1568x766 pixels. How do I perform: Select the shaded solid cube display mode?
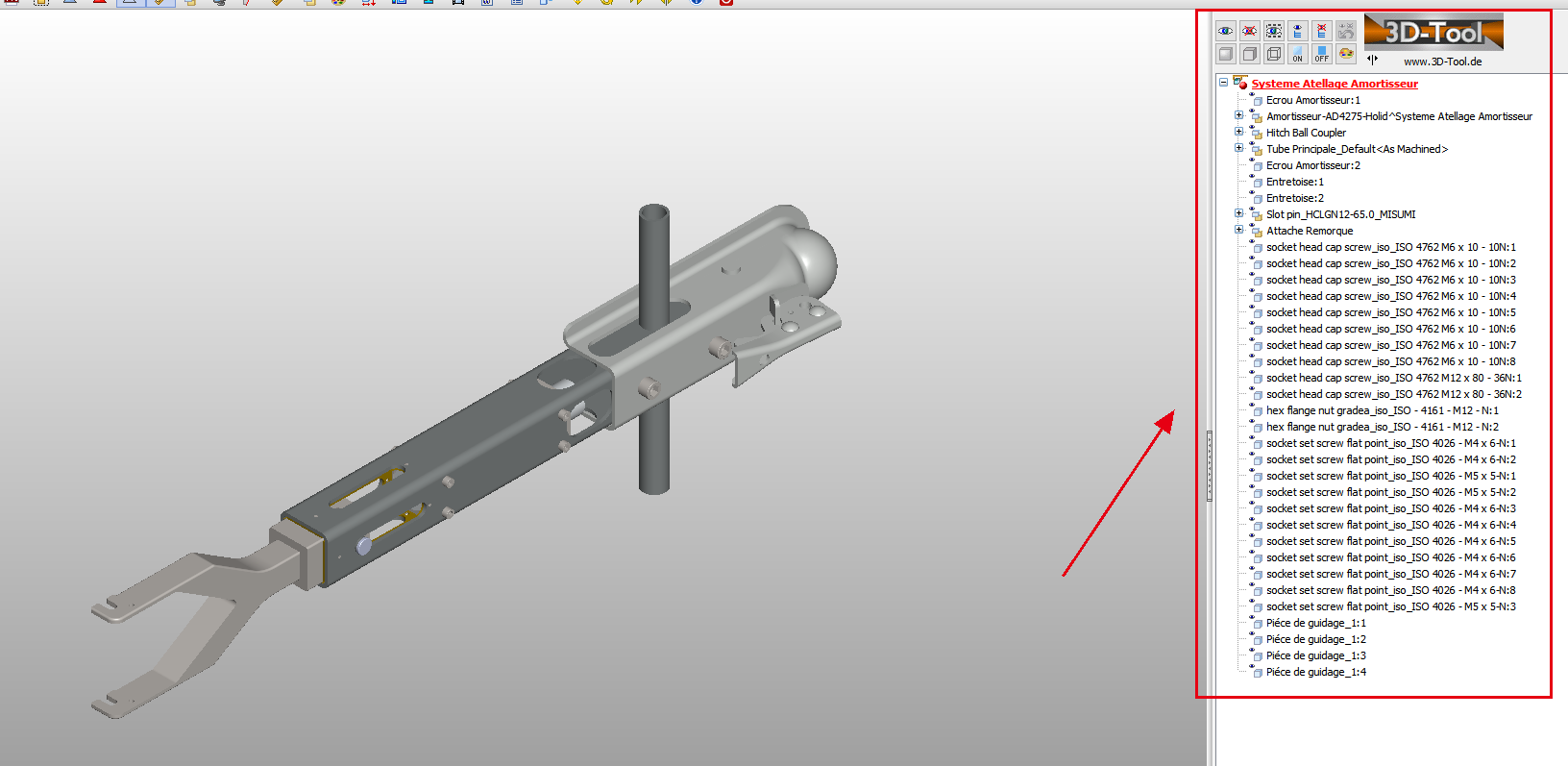click(1225, 54)
